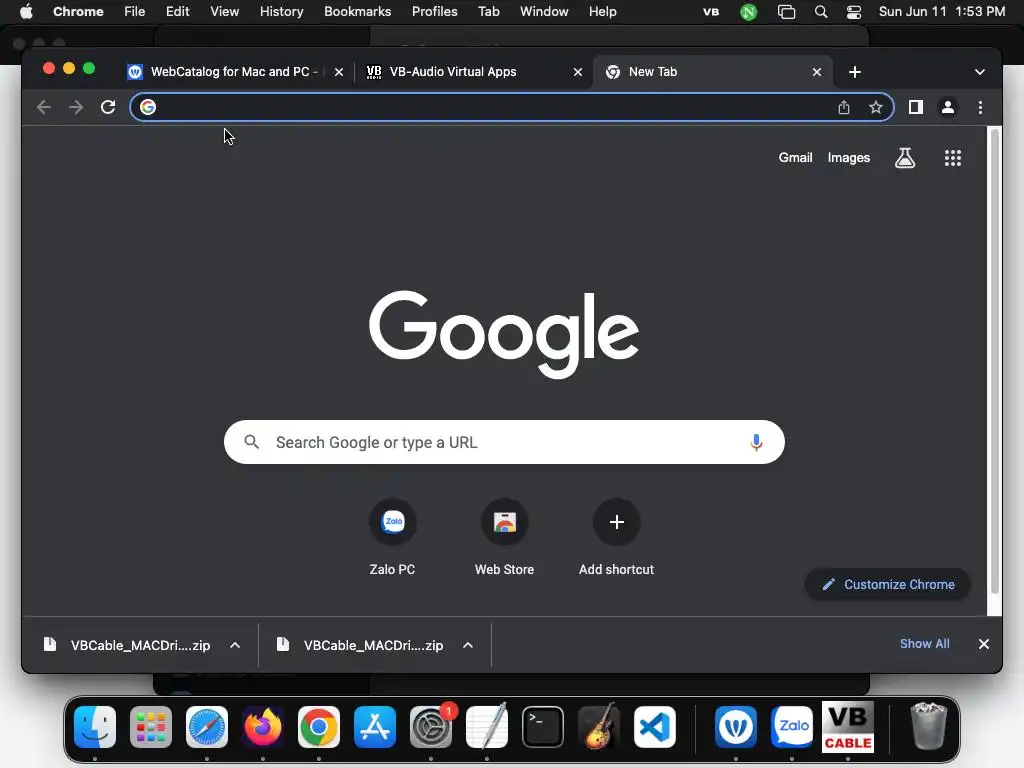Open the Window menu
Image resolution: width=1024 pixels, height=768 pixels.
click(544, 12)
